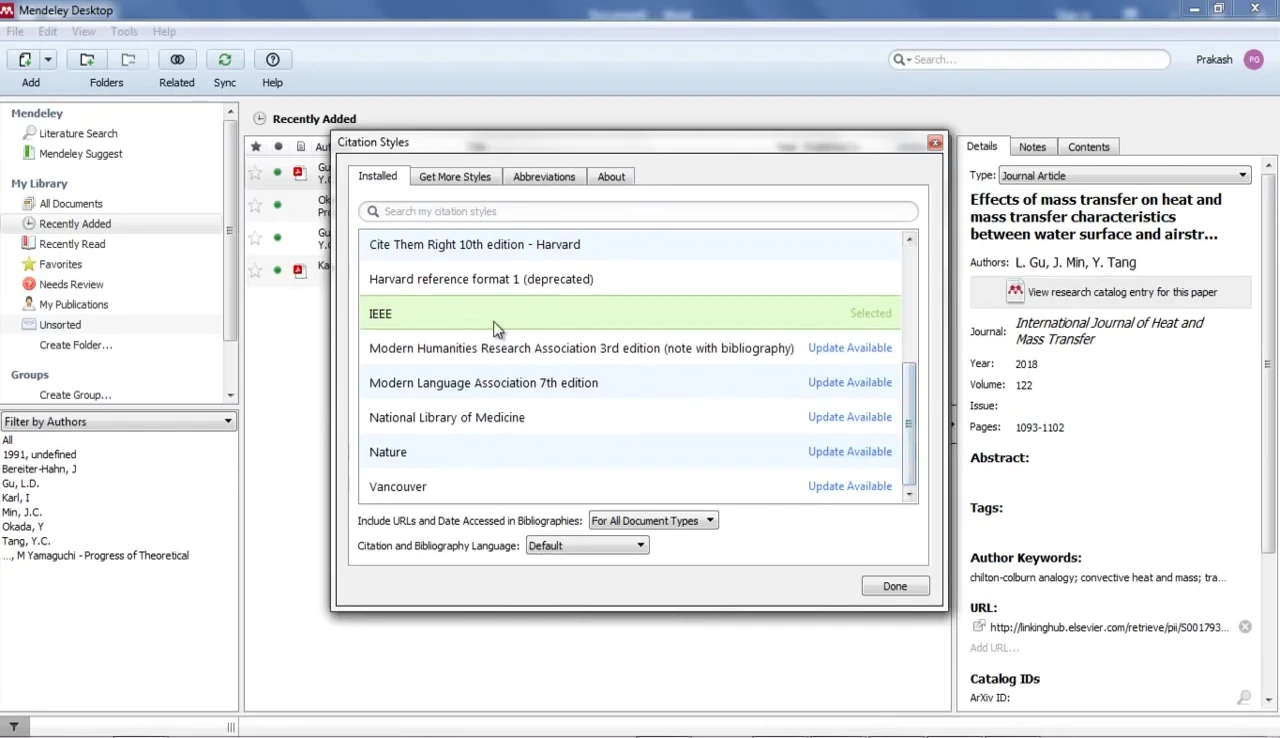Image resolution: width=1280 pixels, height=738 pixels.
Task: Open the Help toolbar icon
Action: coord(272,60)
